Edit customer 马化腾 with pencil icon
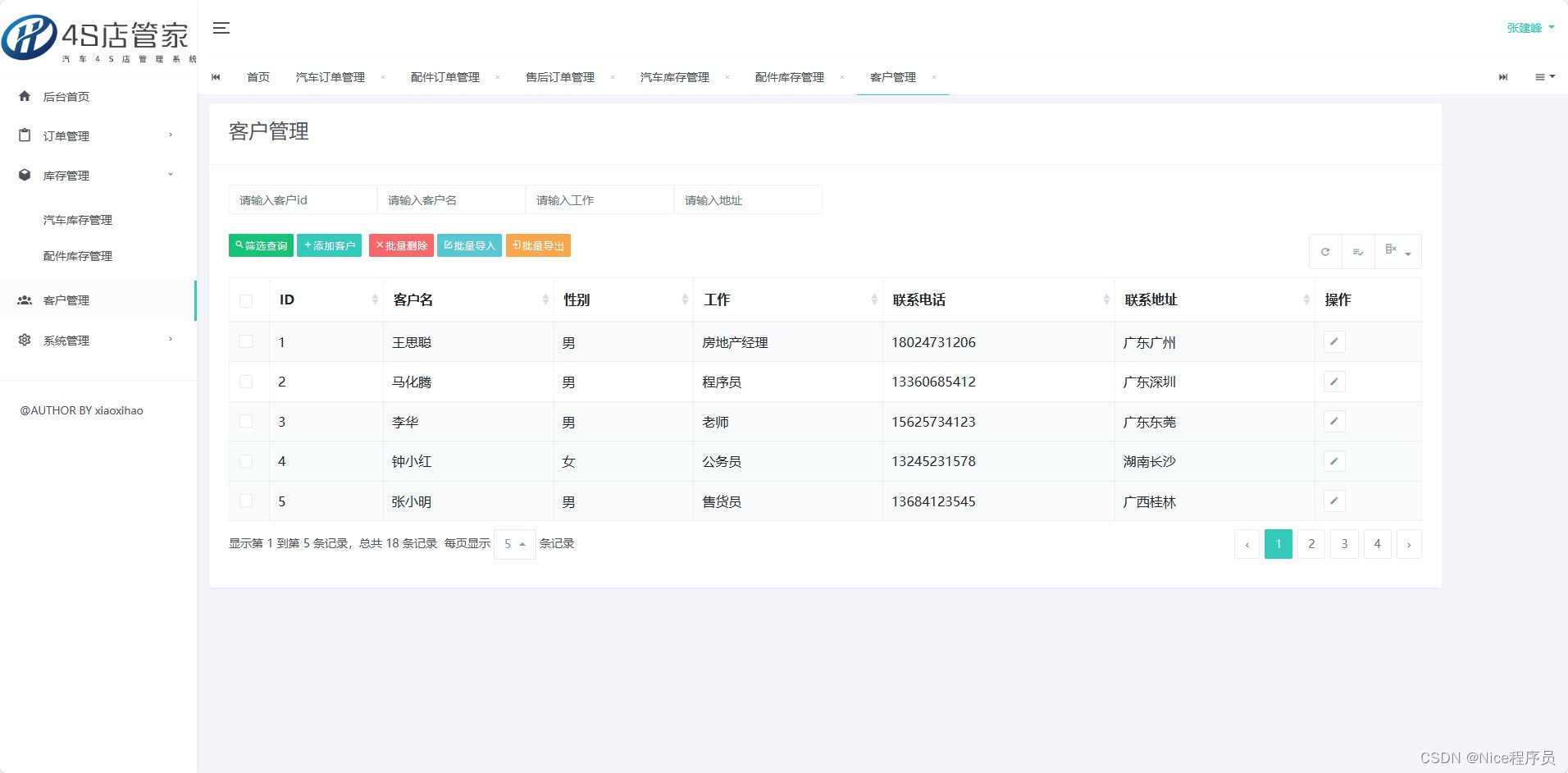The height and width of the screenshot is (773, 1568). [1334, 382]
